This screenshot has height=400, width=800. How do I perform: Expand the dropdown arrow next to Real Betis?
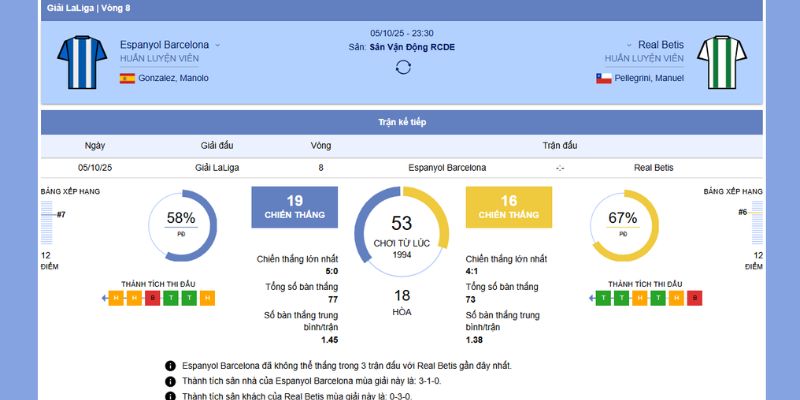pyautogui.click(x=630, y=45)
